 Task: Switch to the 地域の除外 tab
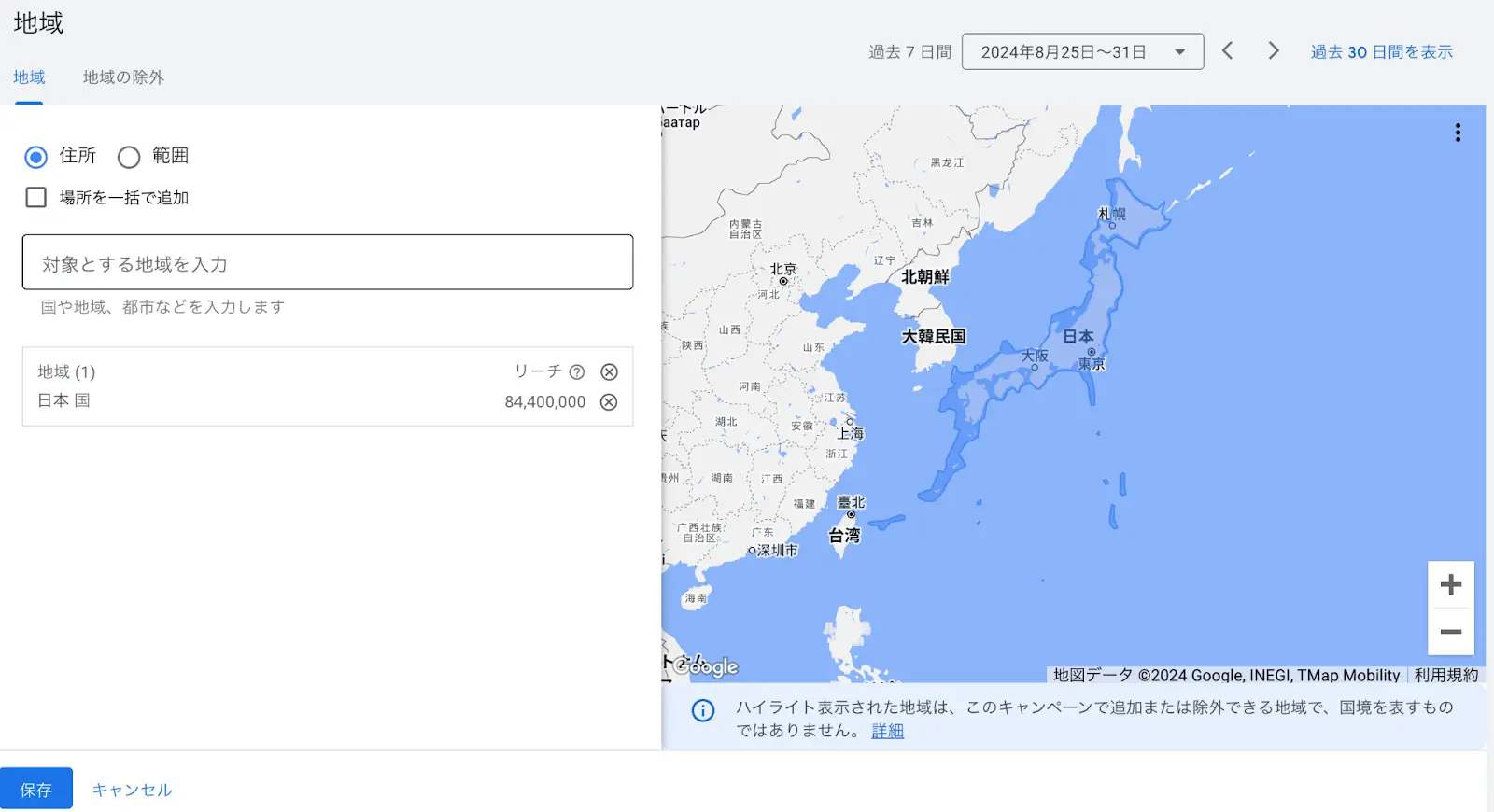(123, 77)
